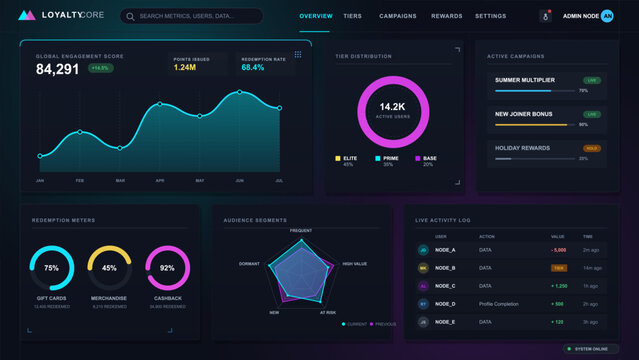The image size is (639, 360).
Task: Open the Campaigns tab
Action: [x=398, y=16]
